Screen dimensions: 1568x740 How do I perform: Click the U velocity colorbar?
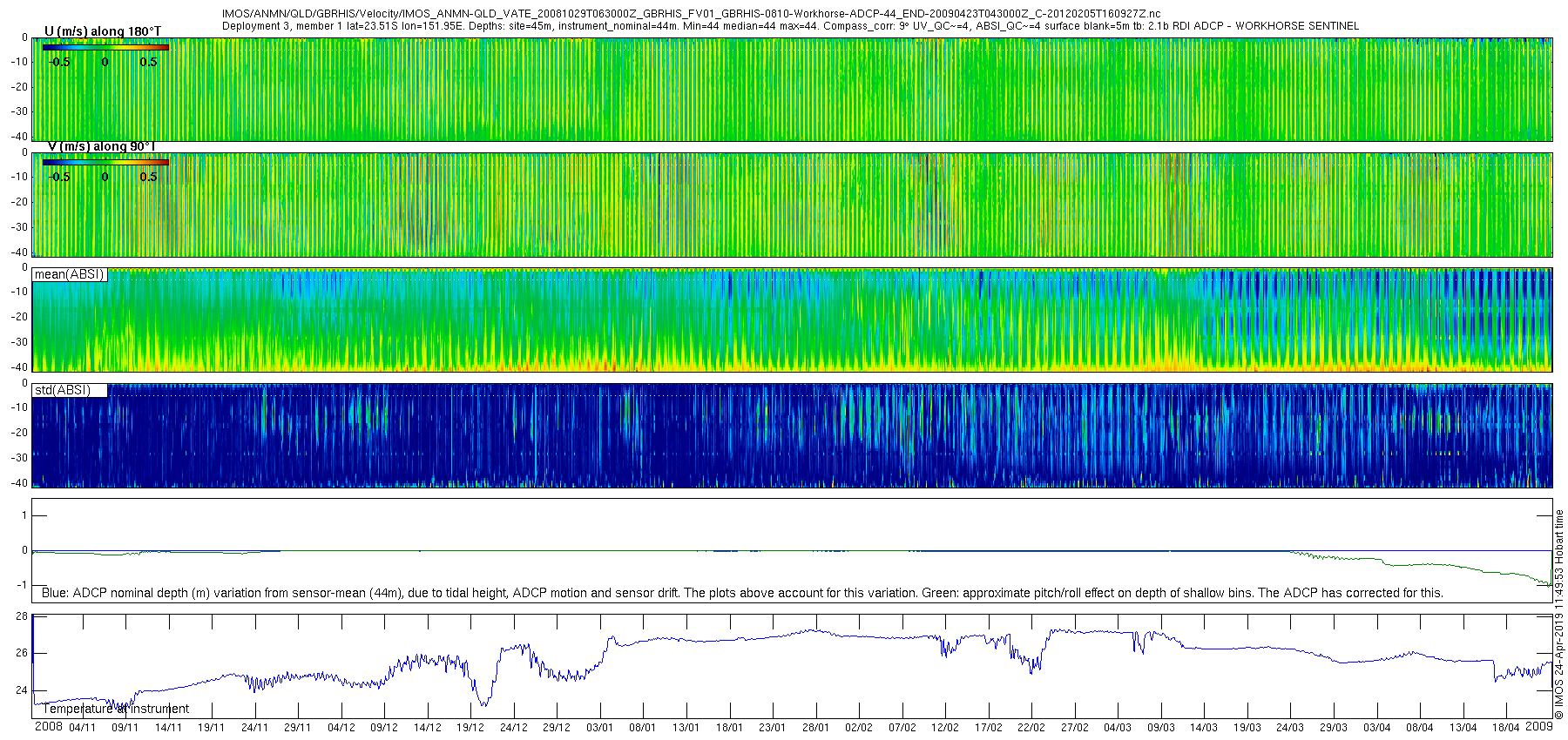(x=105, y=47)
